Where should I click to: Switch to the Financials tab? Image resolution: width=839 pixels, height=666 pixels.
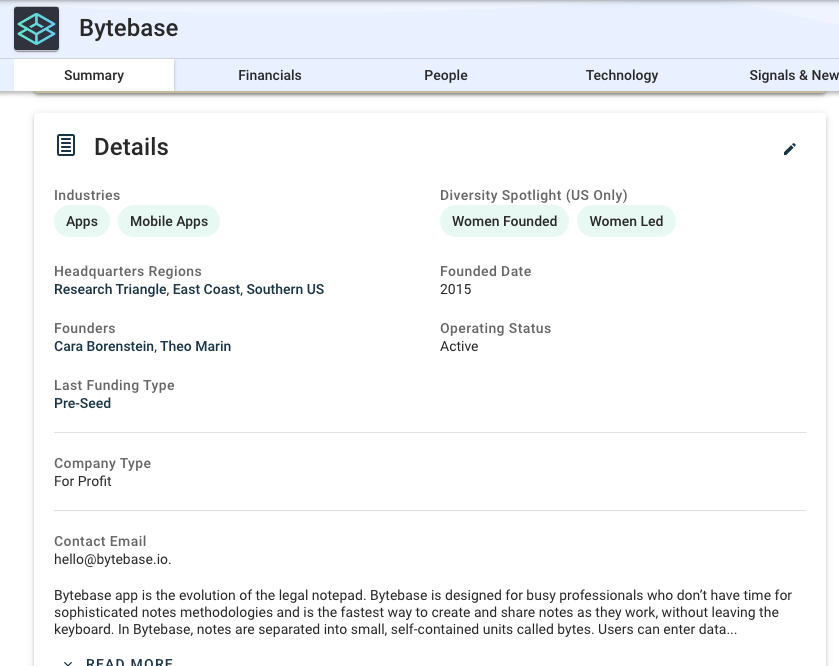[270, 75]
